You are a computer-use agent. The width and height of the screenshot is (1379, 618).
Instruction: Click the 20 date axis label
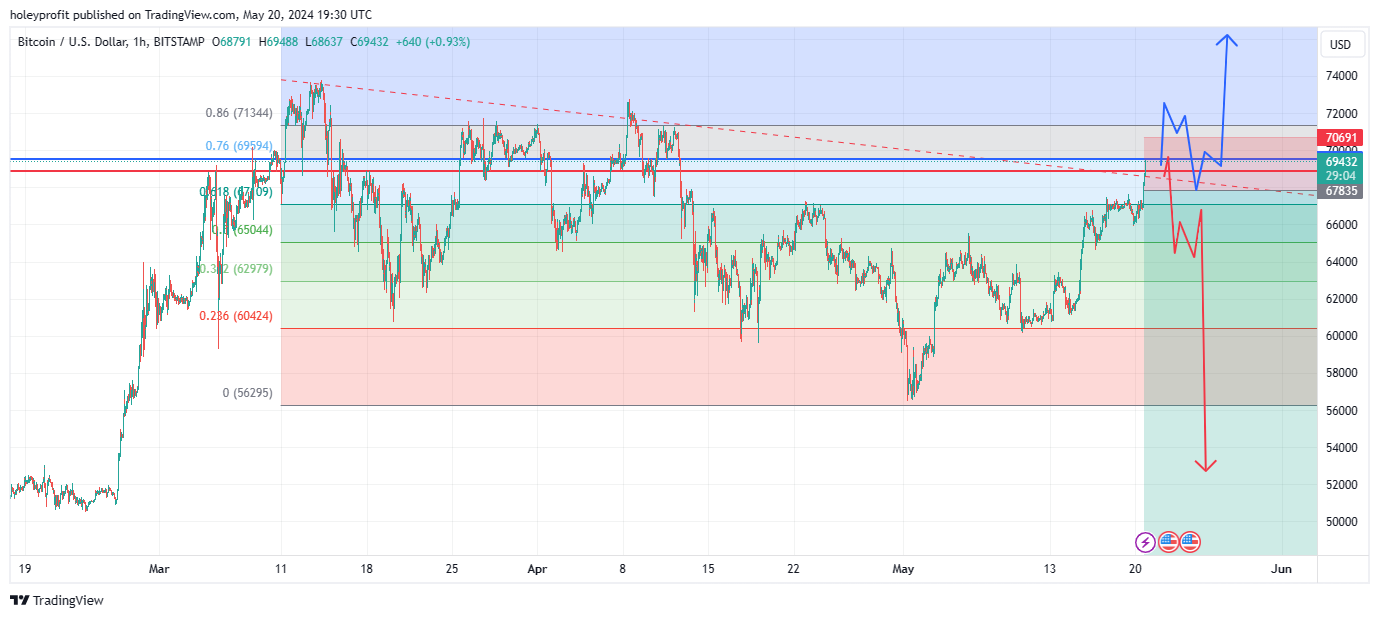pos(1135,569)
